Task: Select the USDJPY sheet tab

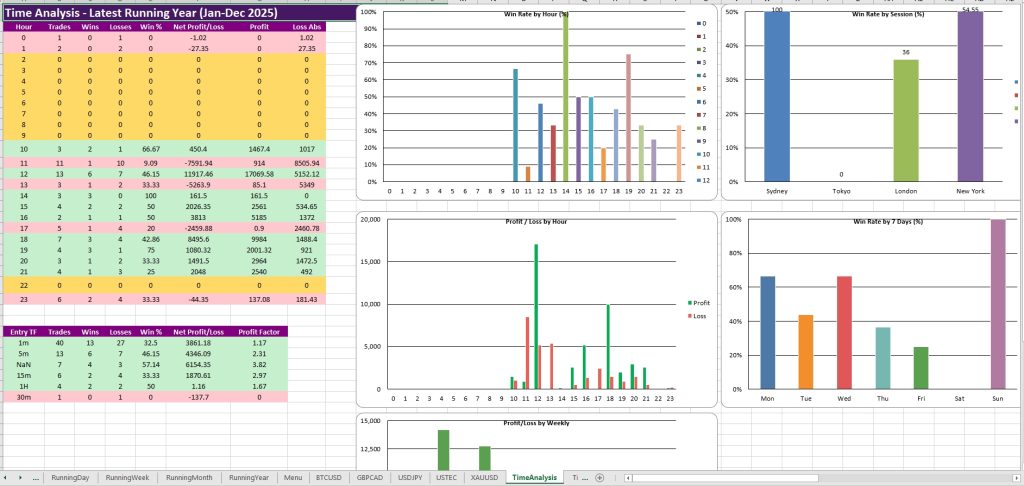Action: coord(409,478)
